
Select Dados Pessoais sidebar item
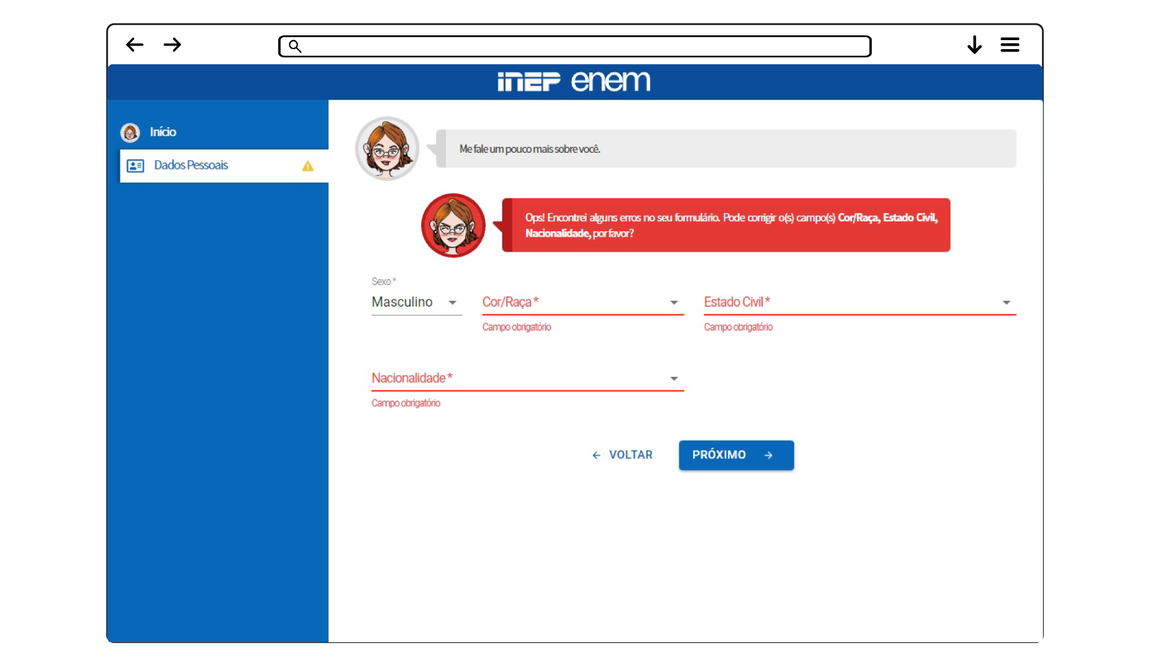(191, 165)
